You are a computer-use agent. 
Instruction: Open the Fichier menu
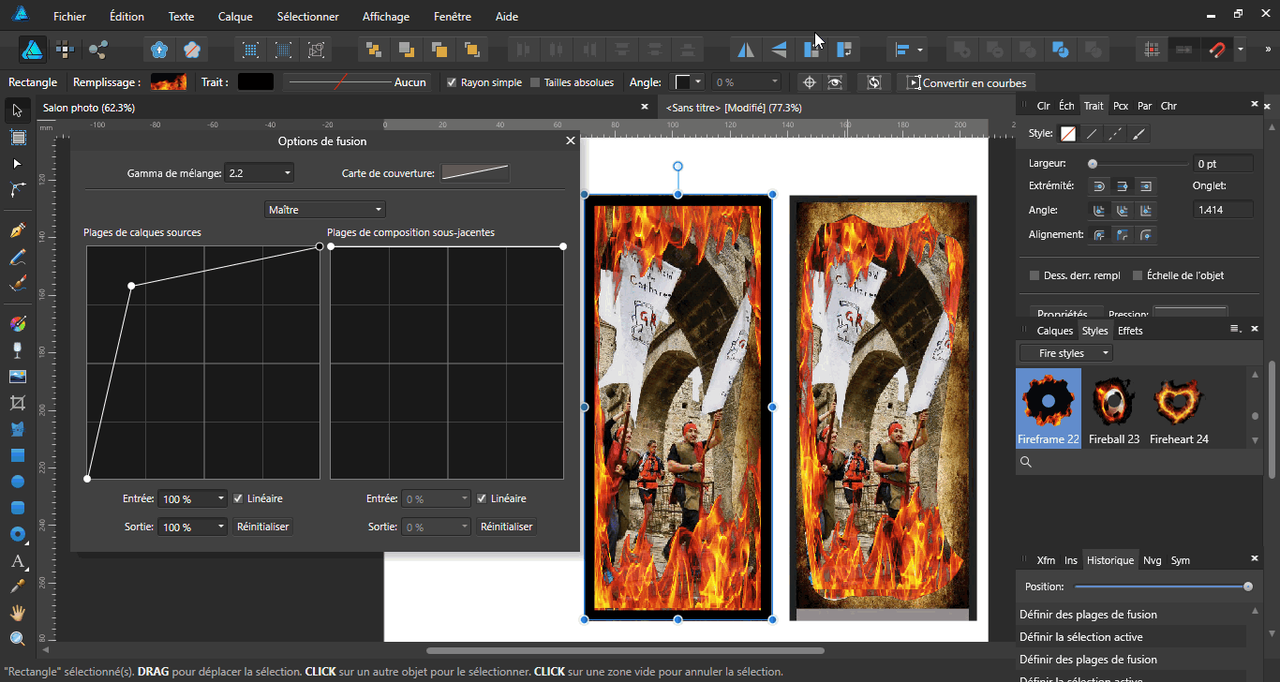pyautogui.click(x=70, y=17)
